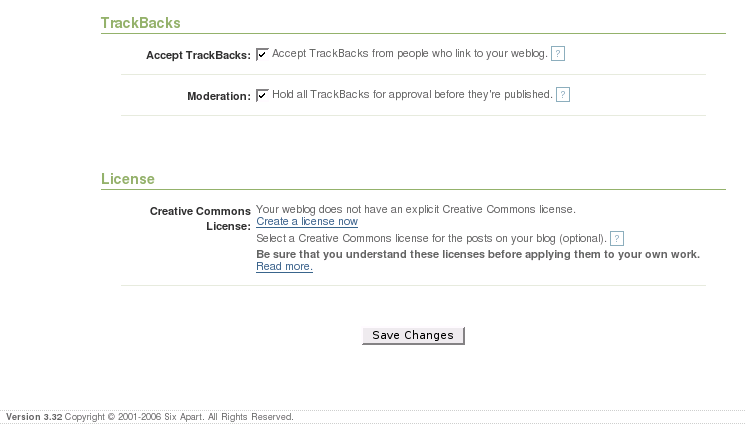The width and height of the screenshot is (746, 432).
Task: Click the TrackBacks section heading
Action: click(x=140, y=23)
